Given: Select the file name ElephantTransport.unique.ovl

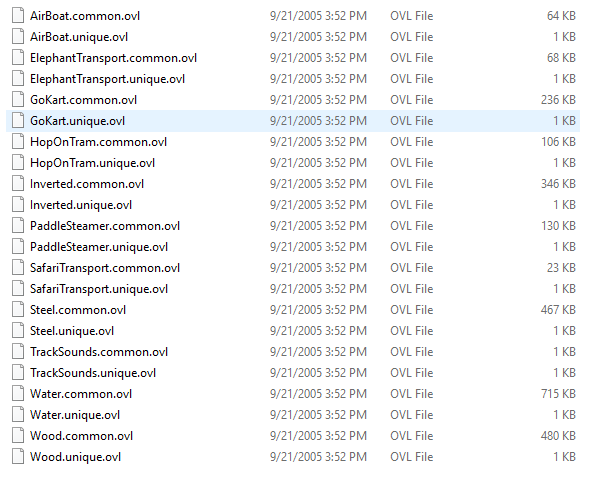Looking at the screenshot, I should coord(108,79).
